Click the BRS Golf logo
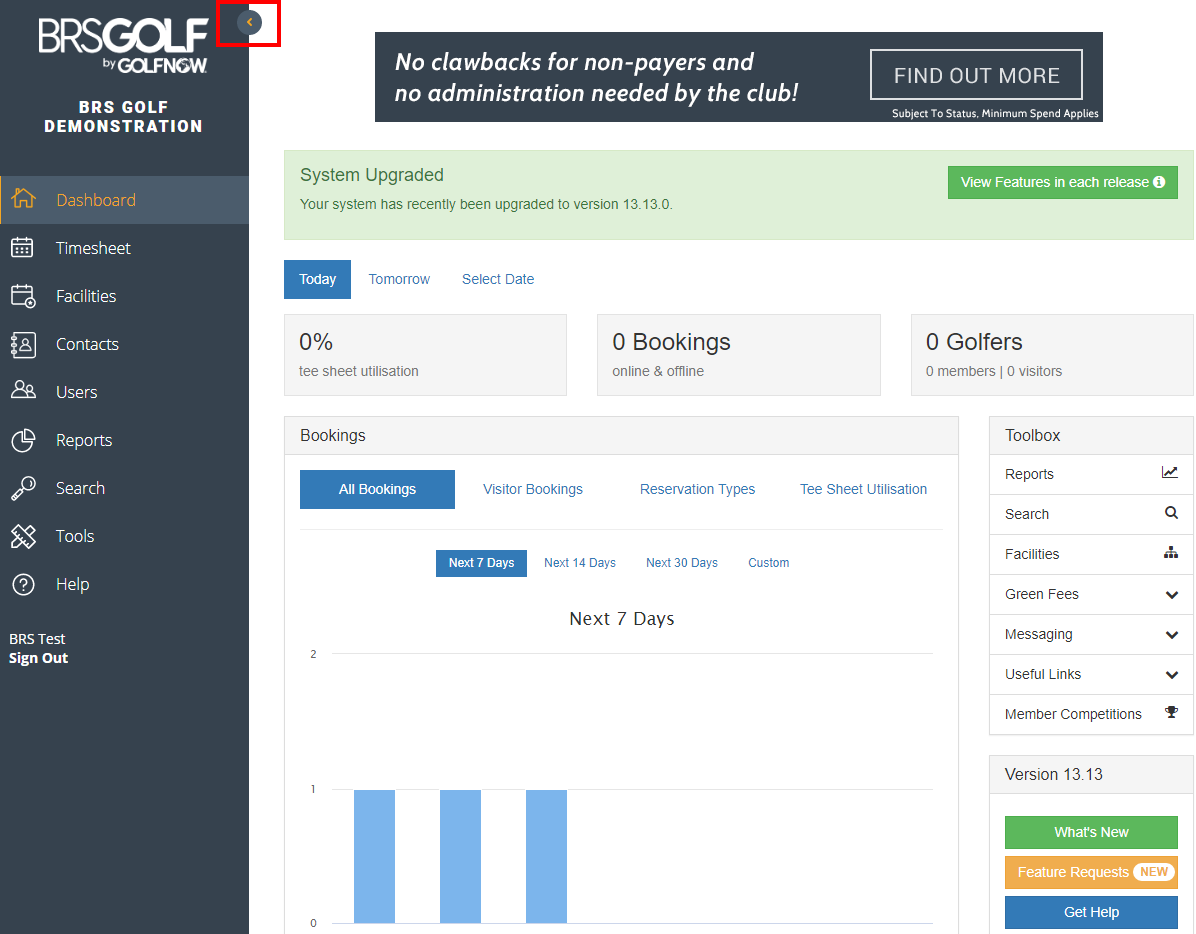1196x934 pixels. click(x=124, y=46)
